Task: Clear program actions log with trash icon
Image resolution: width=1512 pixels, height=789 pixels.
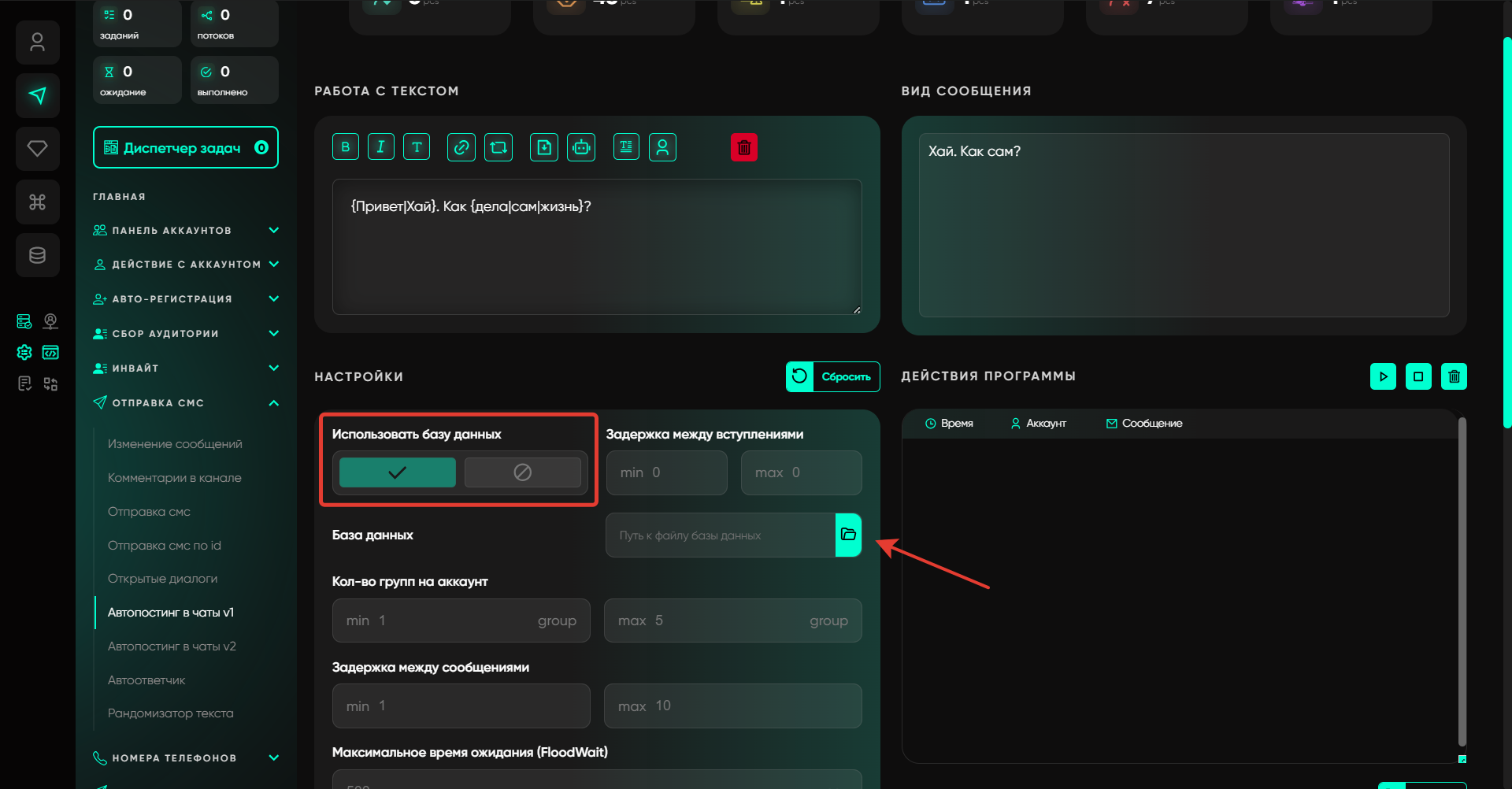Action: click(x=1454, y=376)
